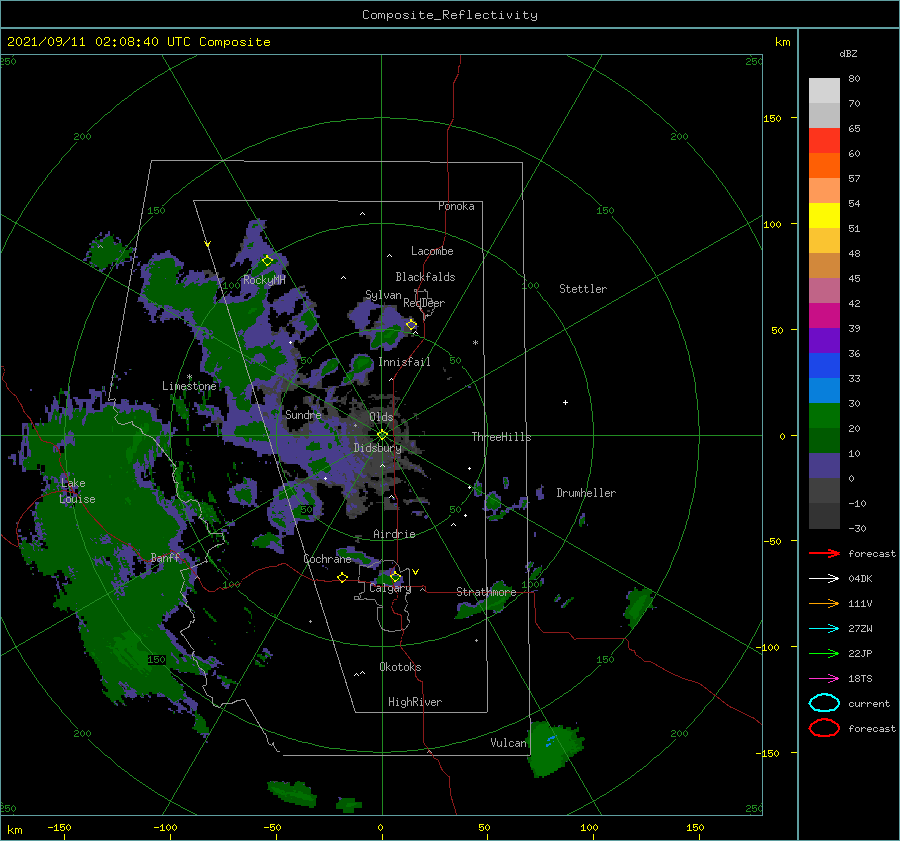Viewport: 900px width, 841px height.
Task: Select the bright green 20–30 dBZ swatch
Action: click(x=824, y=416)
